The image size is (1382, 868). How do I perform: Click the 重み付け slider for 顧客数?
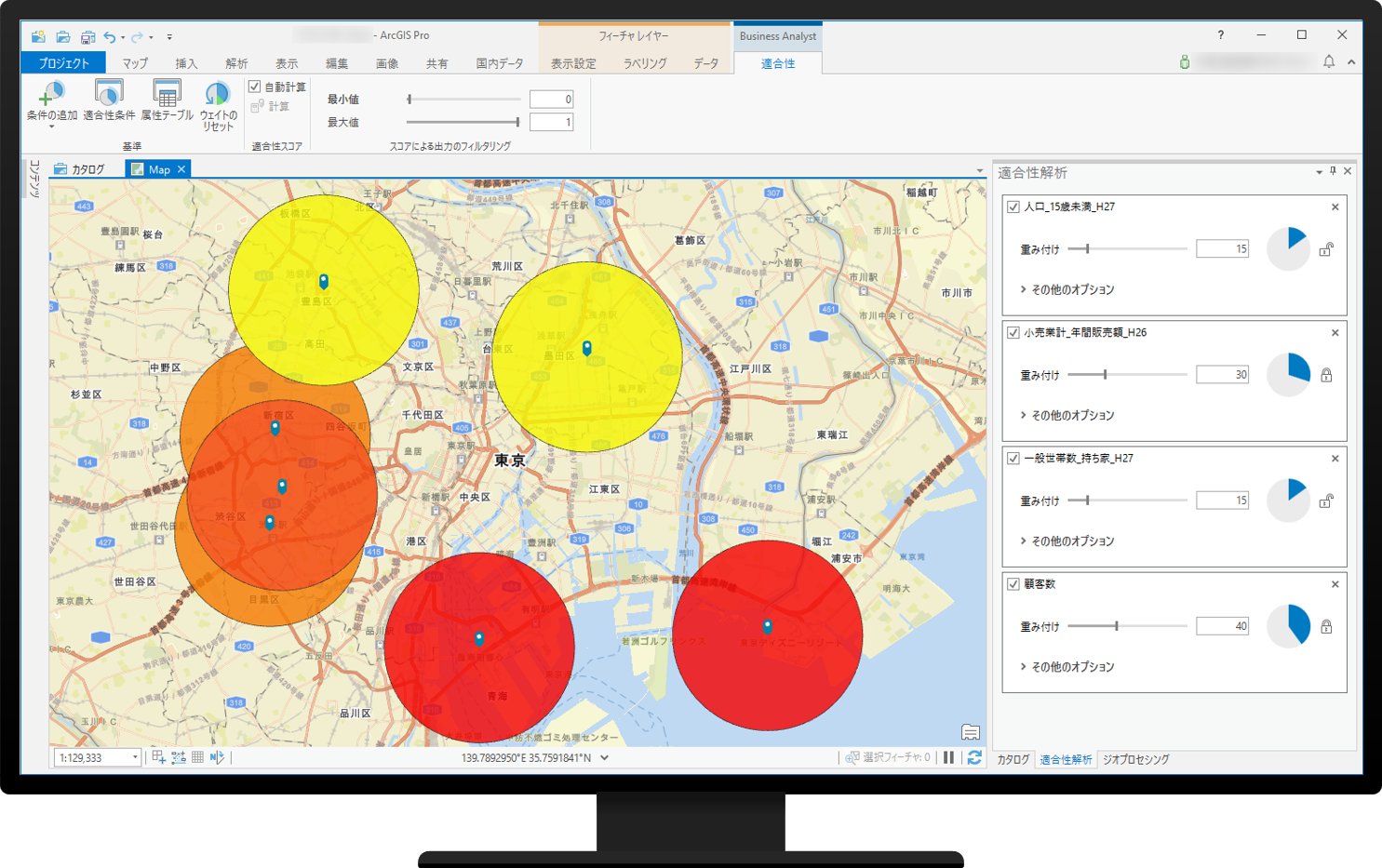[x=1127, y=626]
